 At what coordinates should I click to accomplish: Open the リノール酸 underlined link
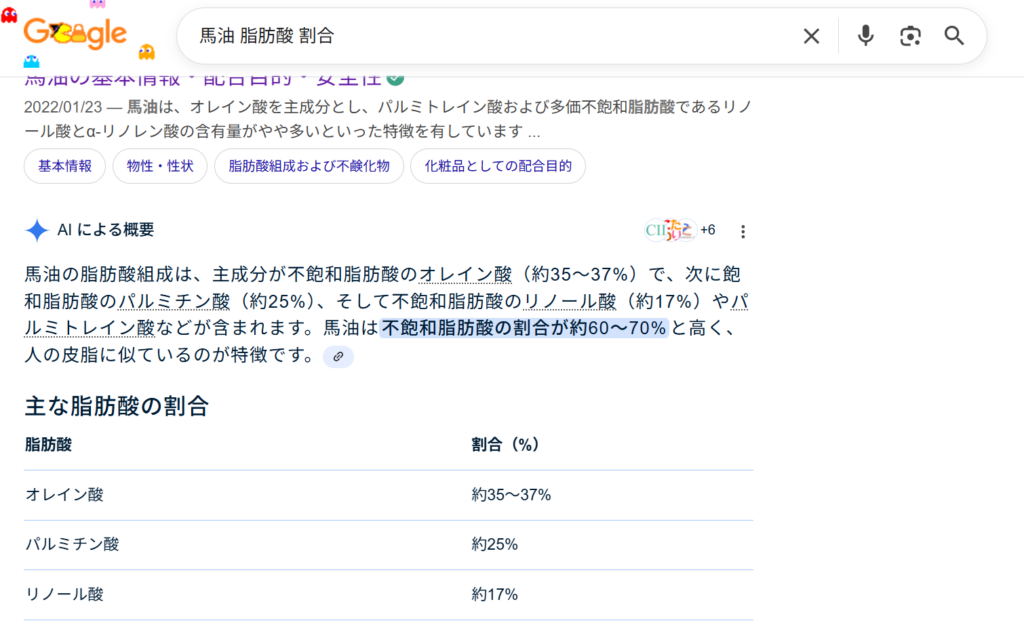click(x=569, y=301)
